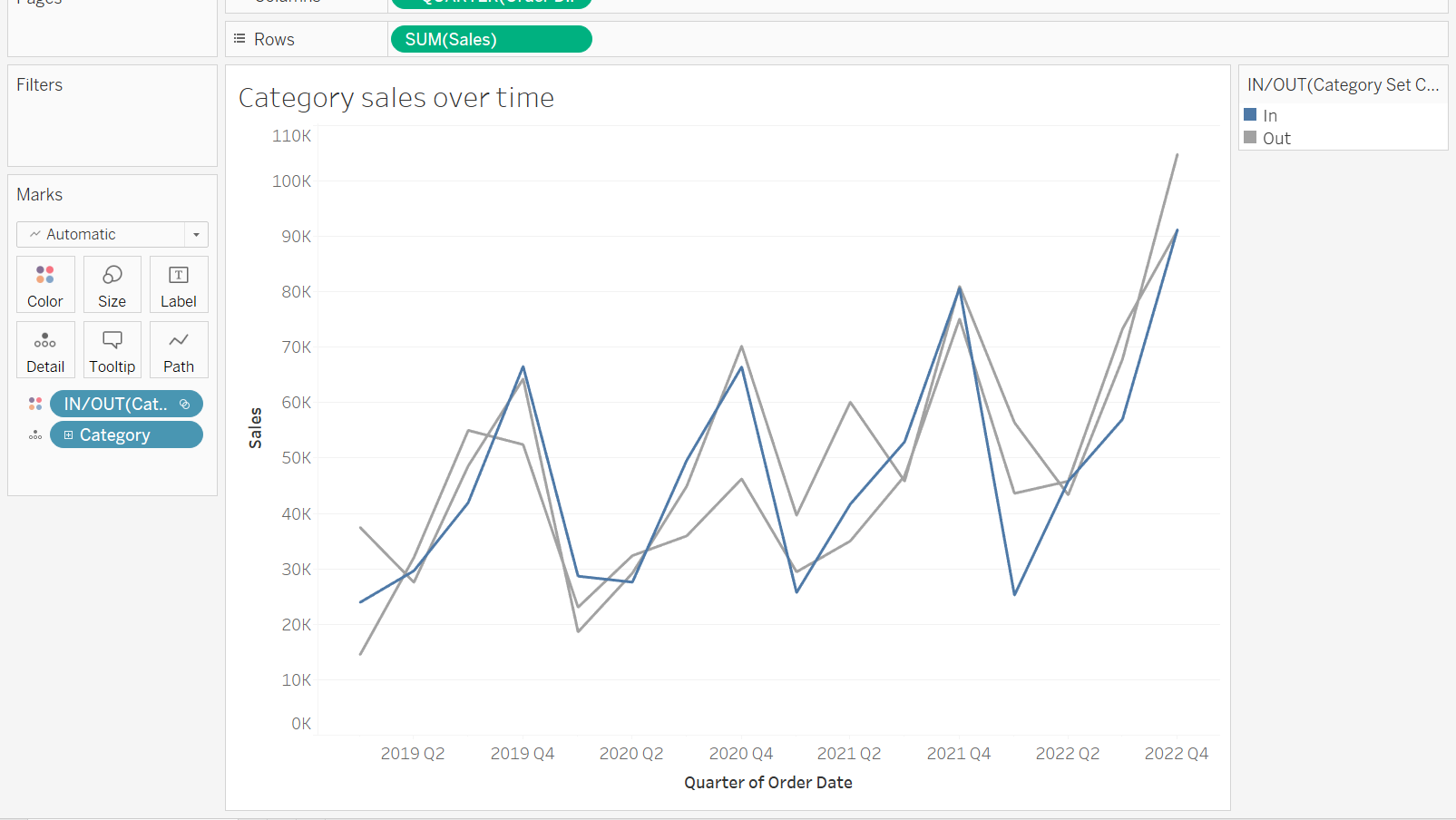Click the 2019 Q2 axis label
Screen dimensions: 1456x820
point(413,754)
